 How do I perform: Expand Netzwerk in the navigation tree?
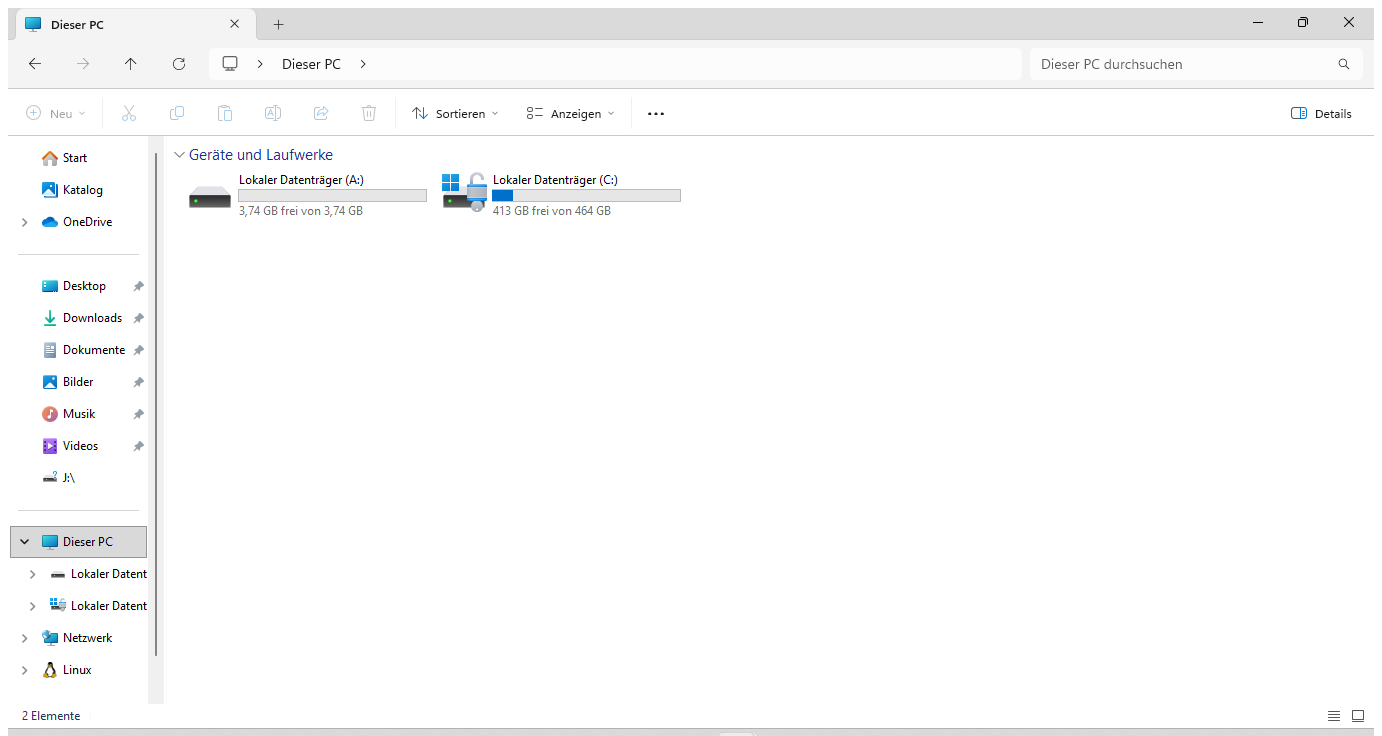(24, 637)
